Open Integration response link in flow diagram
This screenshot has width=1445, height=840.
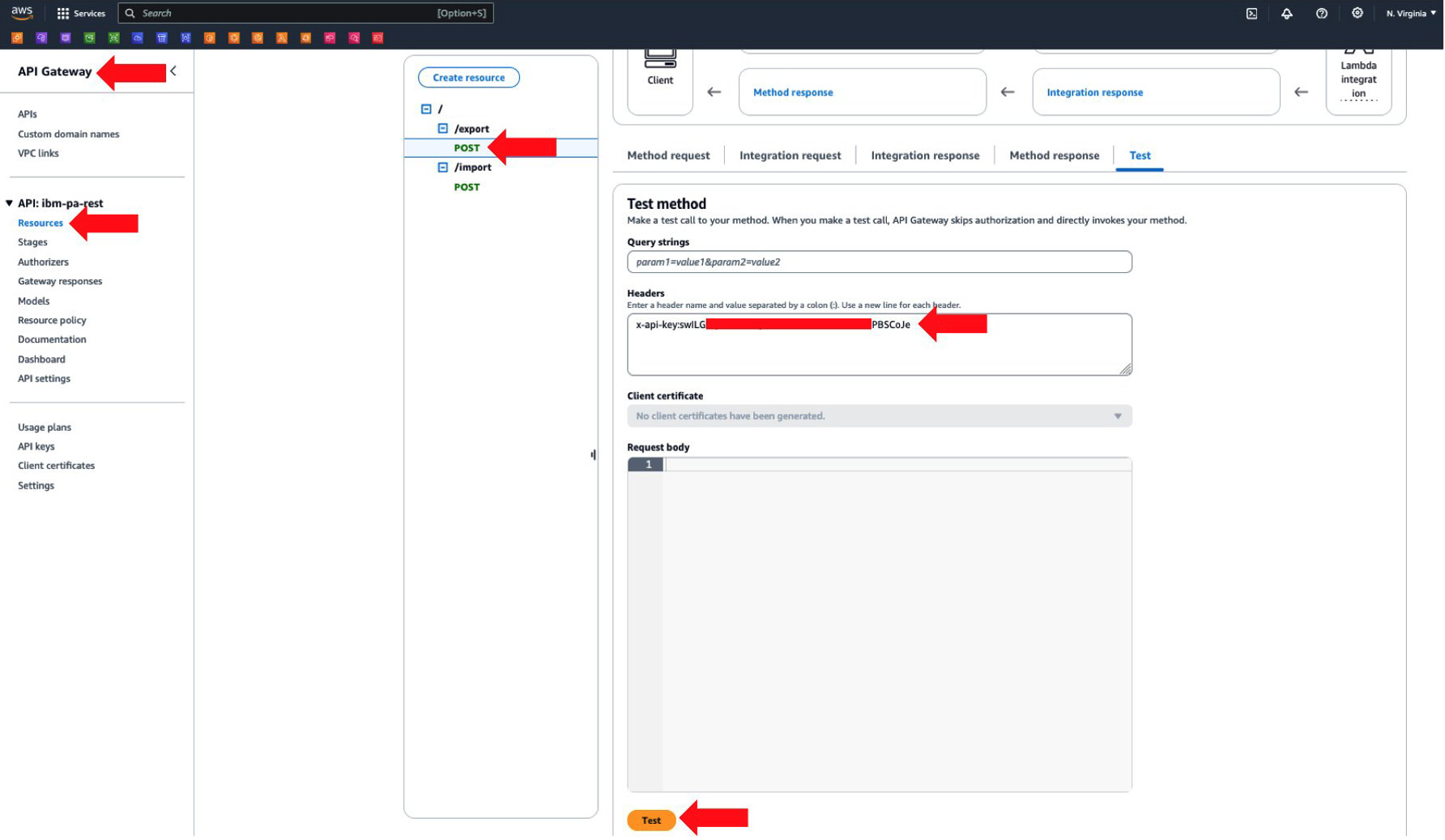pyautogui.click(x=1096, y=92)
